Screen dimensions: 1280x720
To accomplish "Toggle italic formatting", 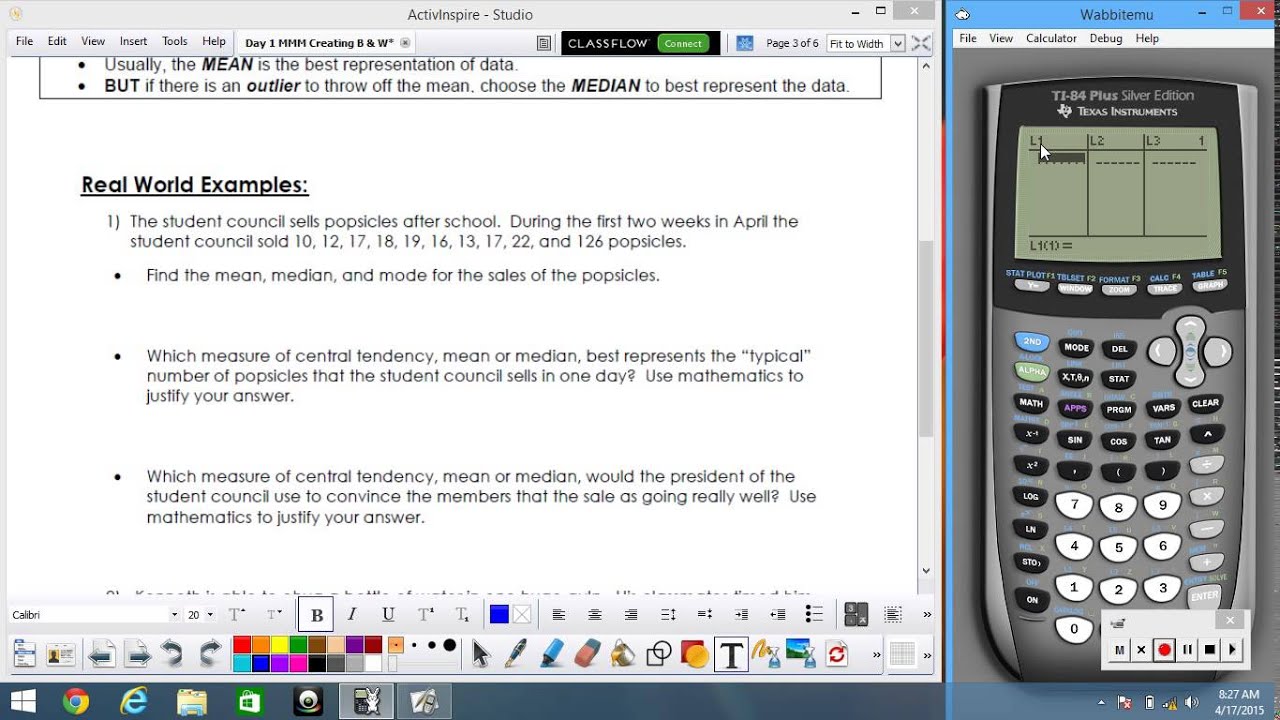I will [x=352, y=615].
